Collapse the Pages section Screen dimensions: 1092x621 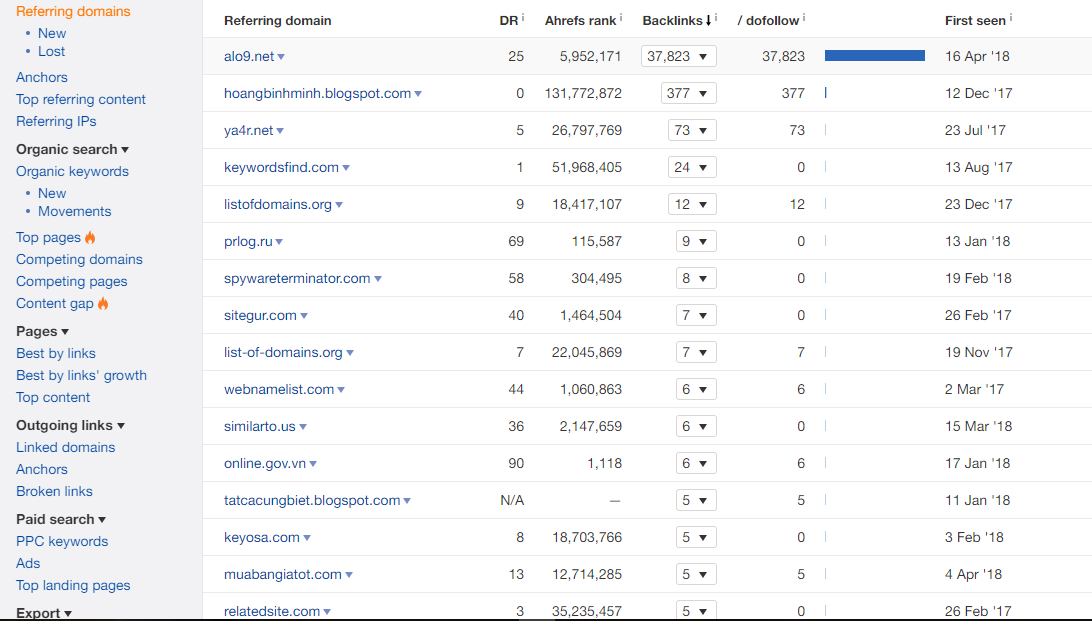(x=42, y=331)
